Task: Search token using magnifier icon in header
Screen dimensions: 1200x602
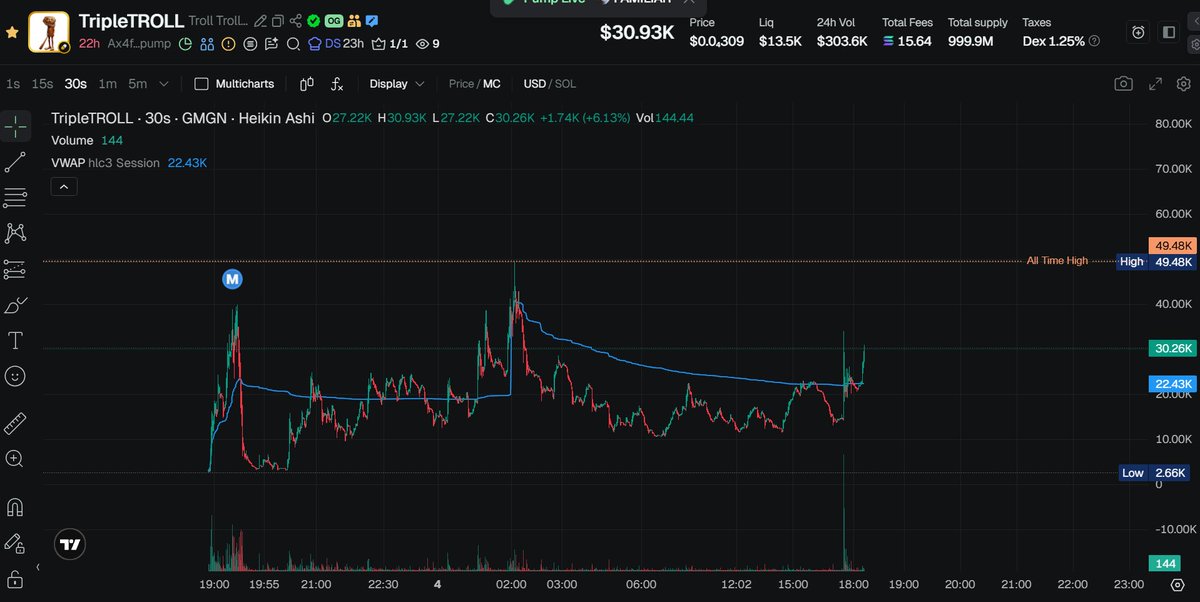Action: pyautogui.click(x=293, y=44)
